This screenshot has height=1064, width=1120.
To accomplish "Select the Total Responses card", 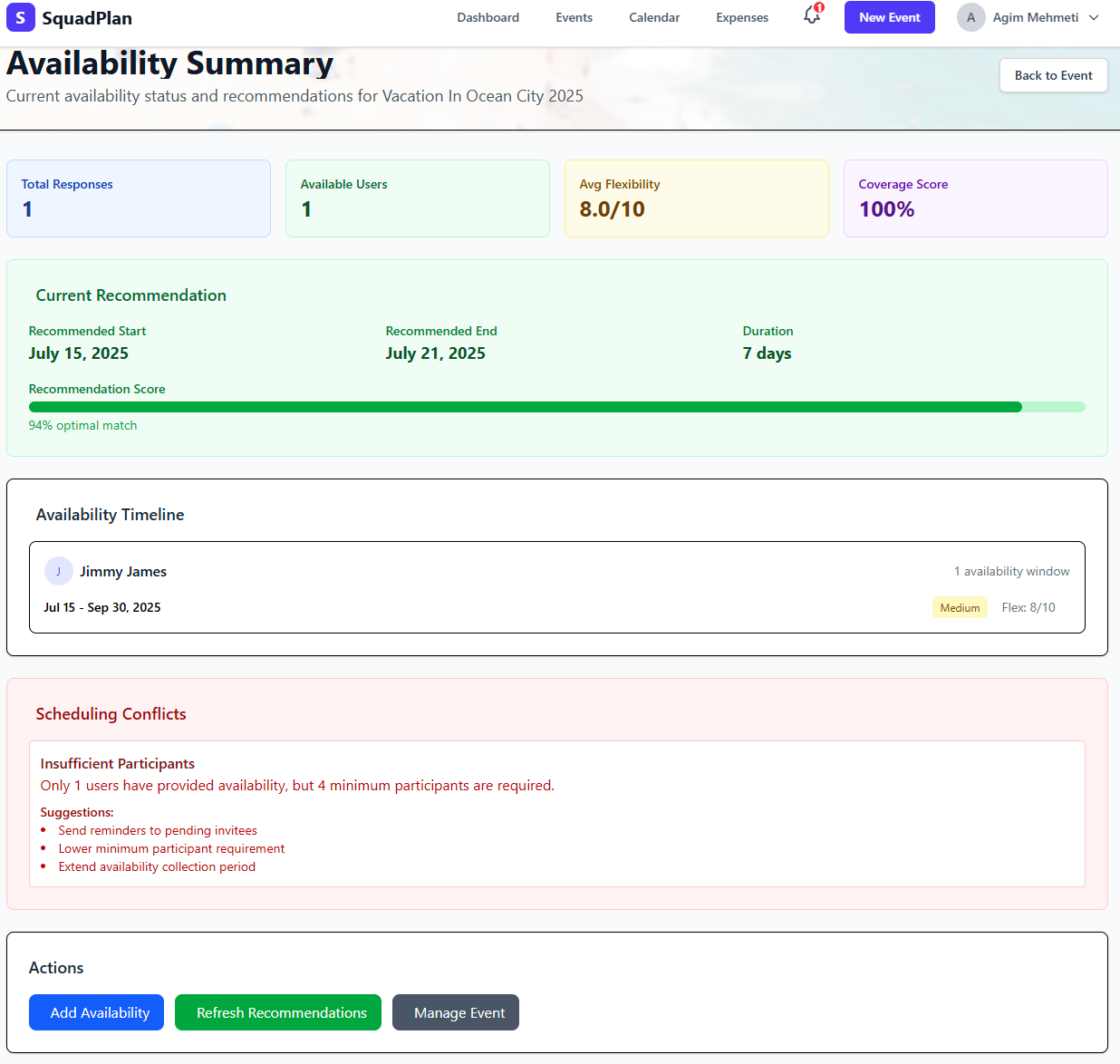I will (x=139, y=198).
